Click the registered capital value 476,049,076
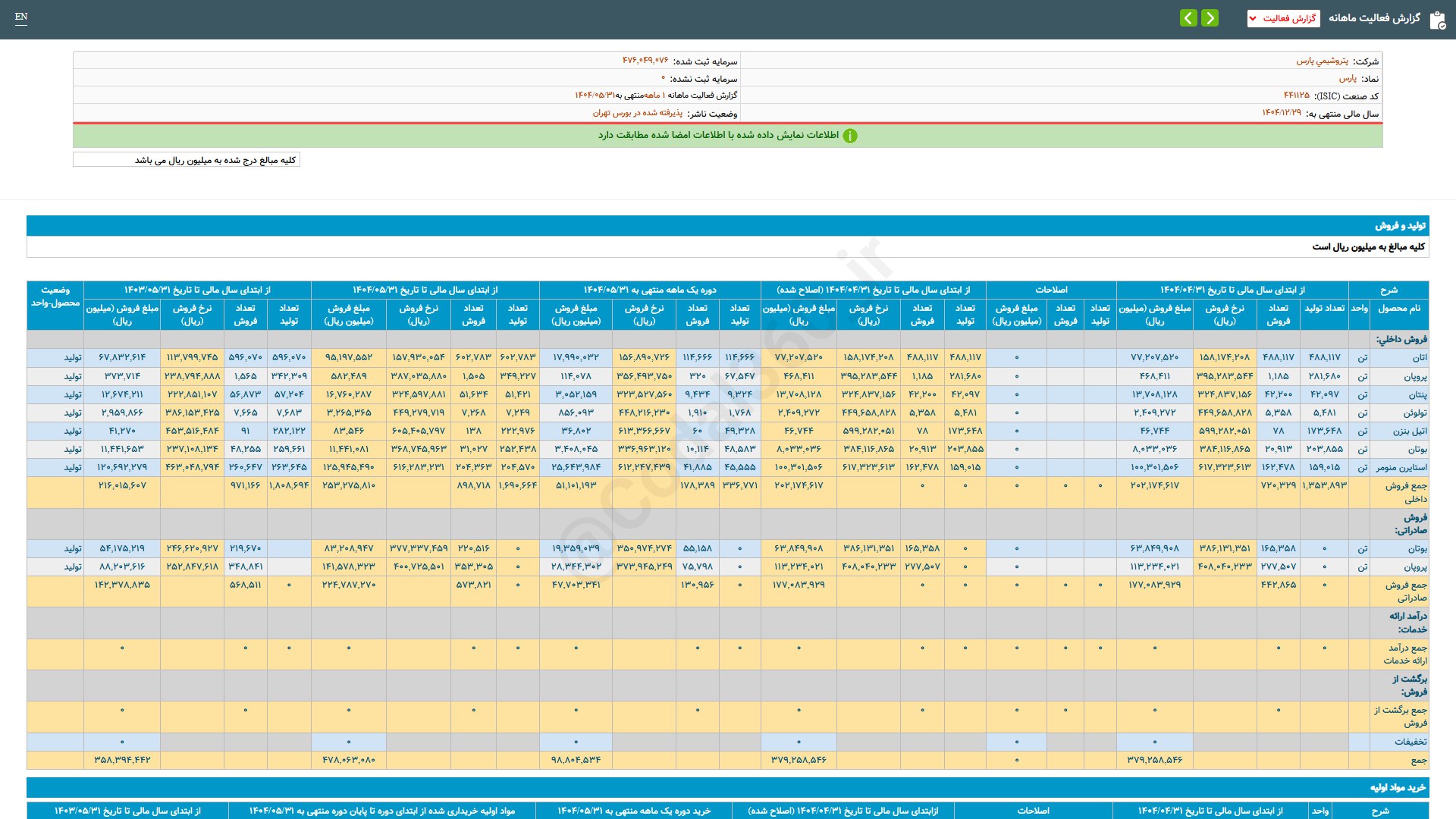The height and width of the screenshot is (819, 1456). pos(645,61)
